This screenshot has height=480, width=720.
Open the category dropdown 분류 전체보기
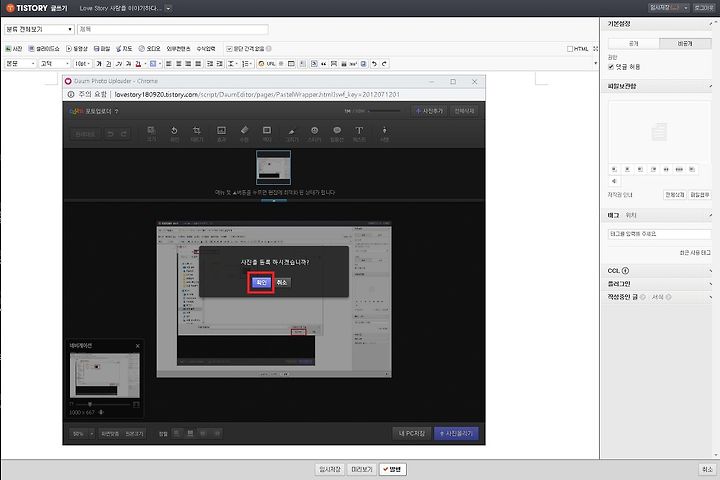coord(39,29)
